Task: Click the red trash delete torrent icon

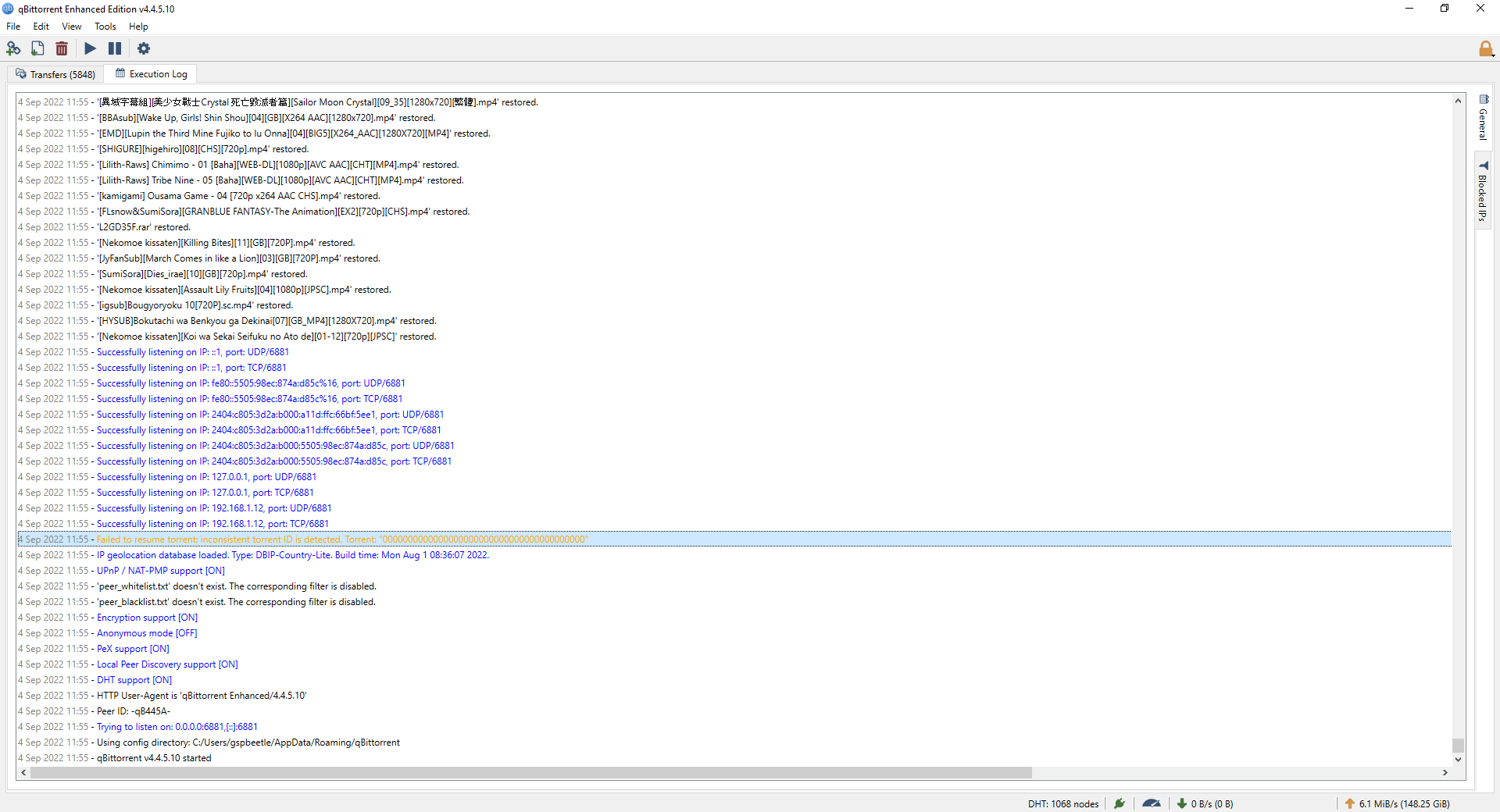Action: coord(62,48)
